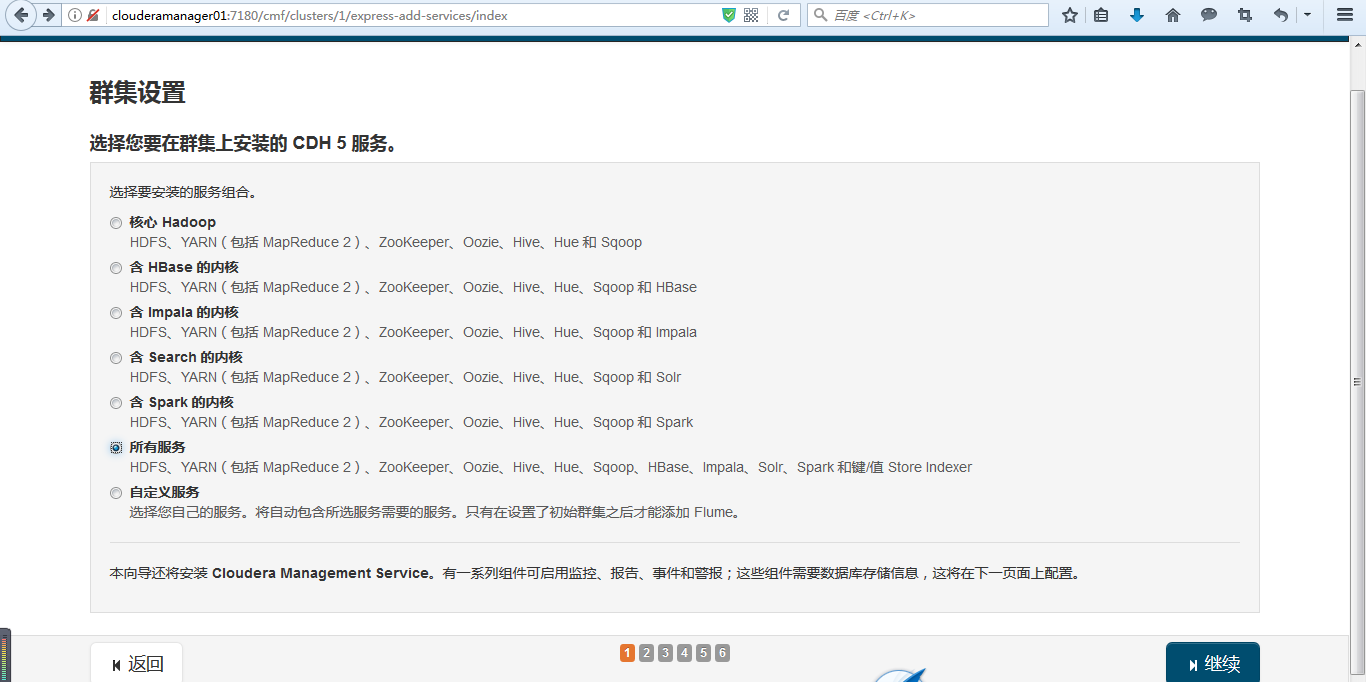Click the chat bubble toolbar icon
This screenshot has height=682, width=1366.
(1209, 15)
